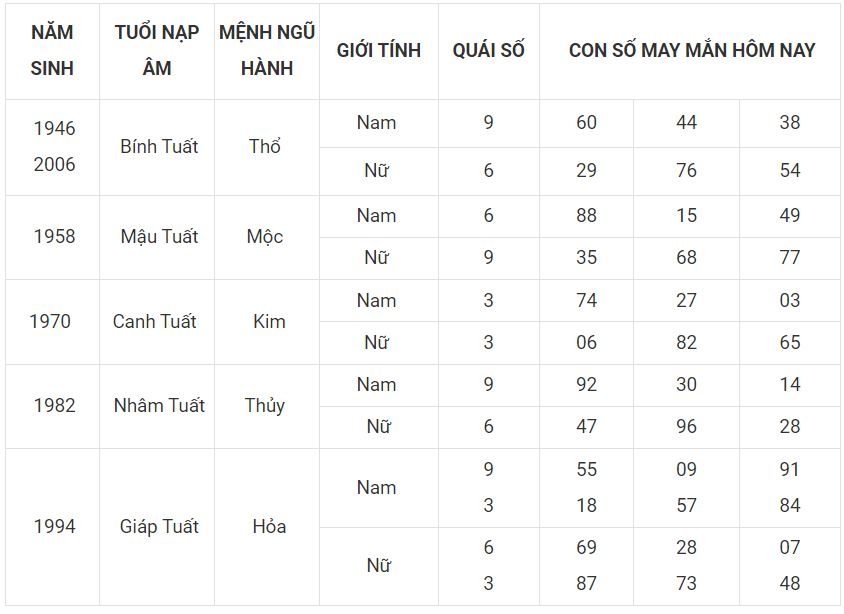Click the Canh Tuất cell

(x=154, y=322)
